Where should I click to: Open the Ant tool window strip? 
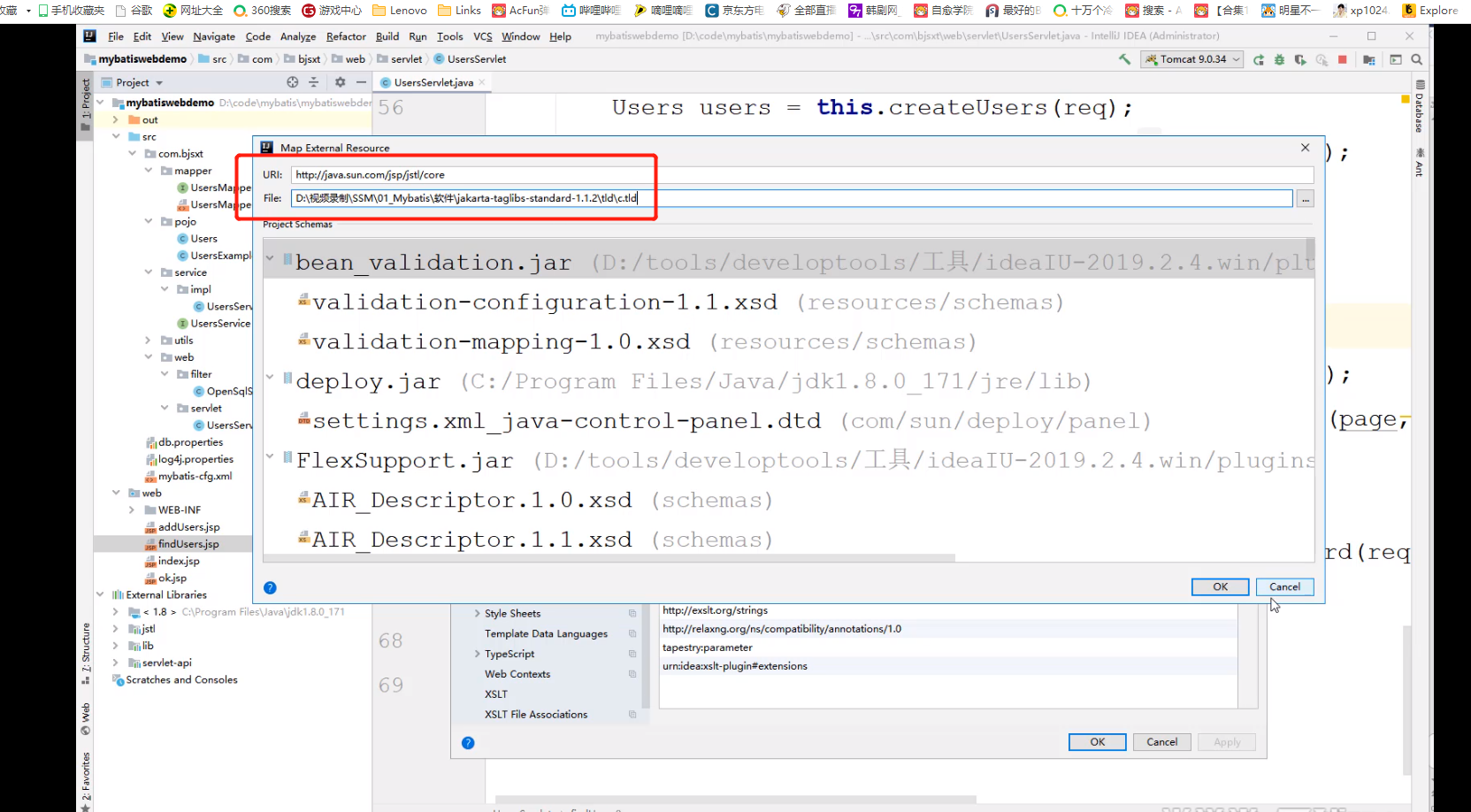(x=1419, y=163)
